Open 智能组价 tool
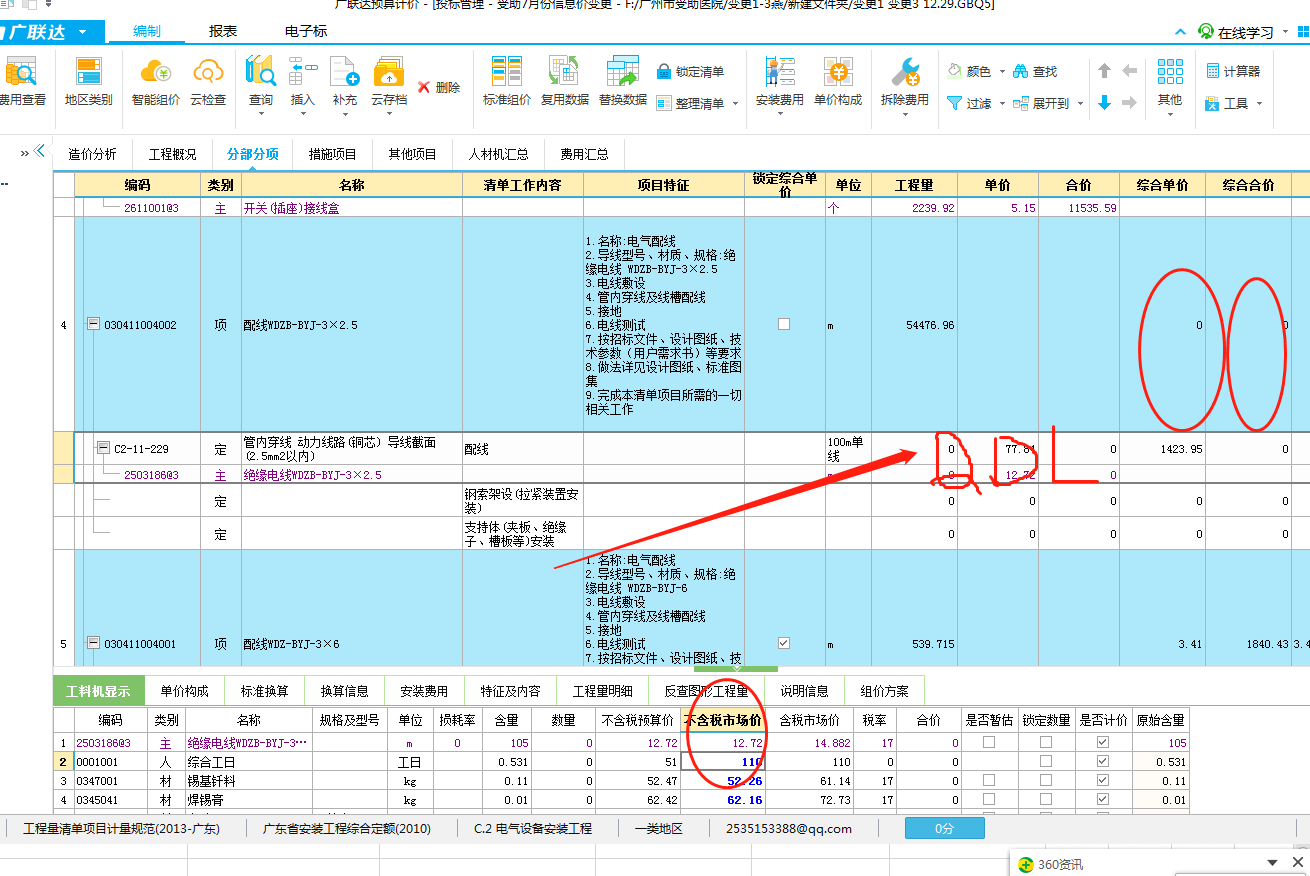This screenshot has width=1310, height=876. (156, 82)
